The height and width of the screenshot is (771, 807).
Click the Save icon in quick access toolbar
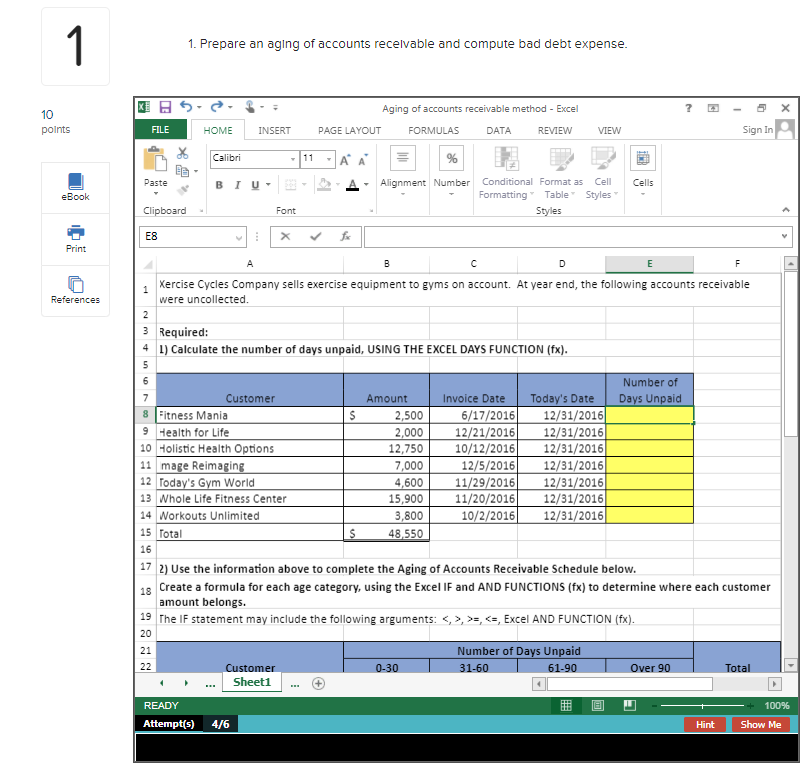tap(165, 107)
